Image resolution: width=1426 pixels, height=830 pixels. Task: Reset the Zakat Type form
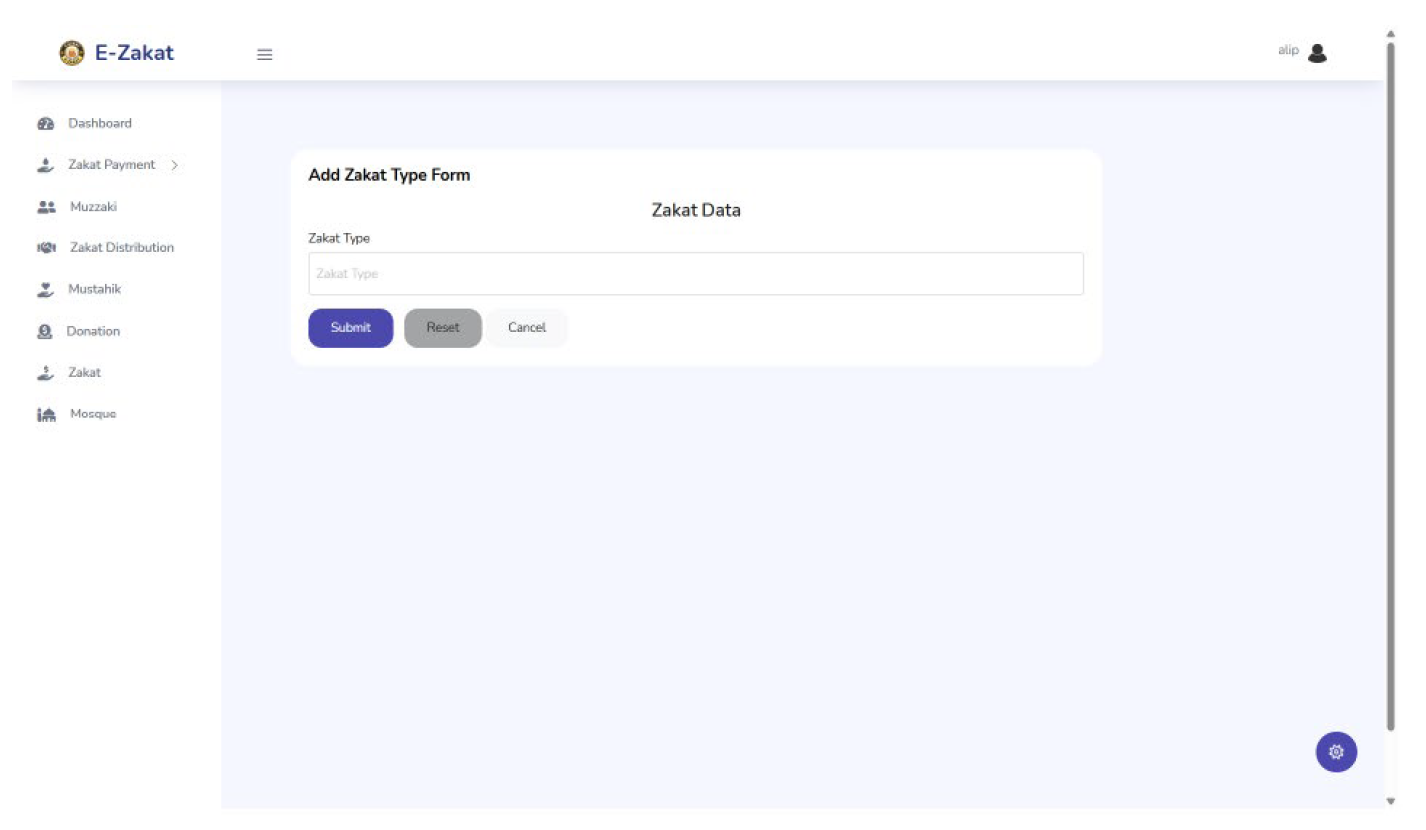pyautogui.click(x=442, y=327)
